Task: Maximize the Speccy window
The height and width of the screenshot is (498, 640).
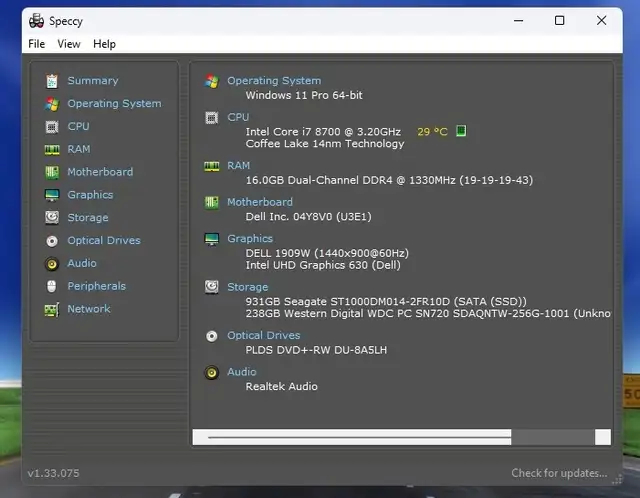Action: tap(560, 20)
